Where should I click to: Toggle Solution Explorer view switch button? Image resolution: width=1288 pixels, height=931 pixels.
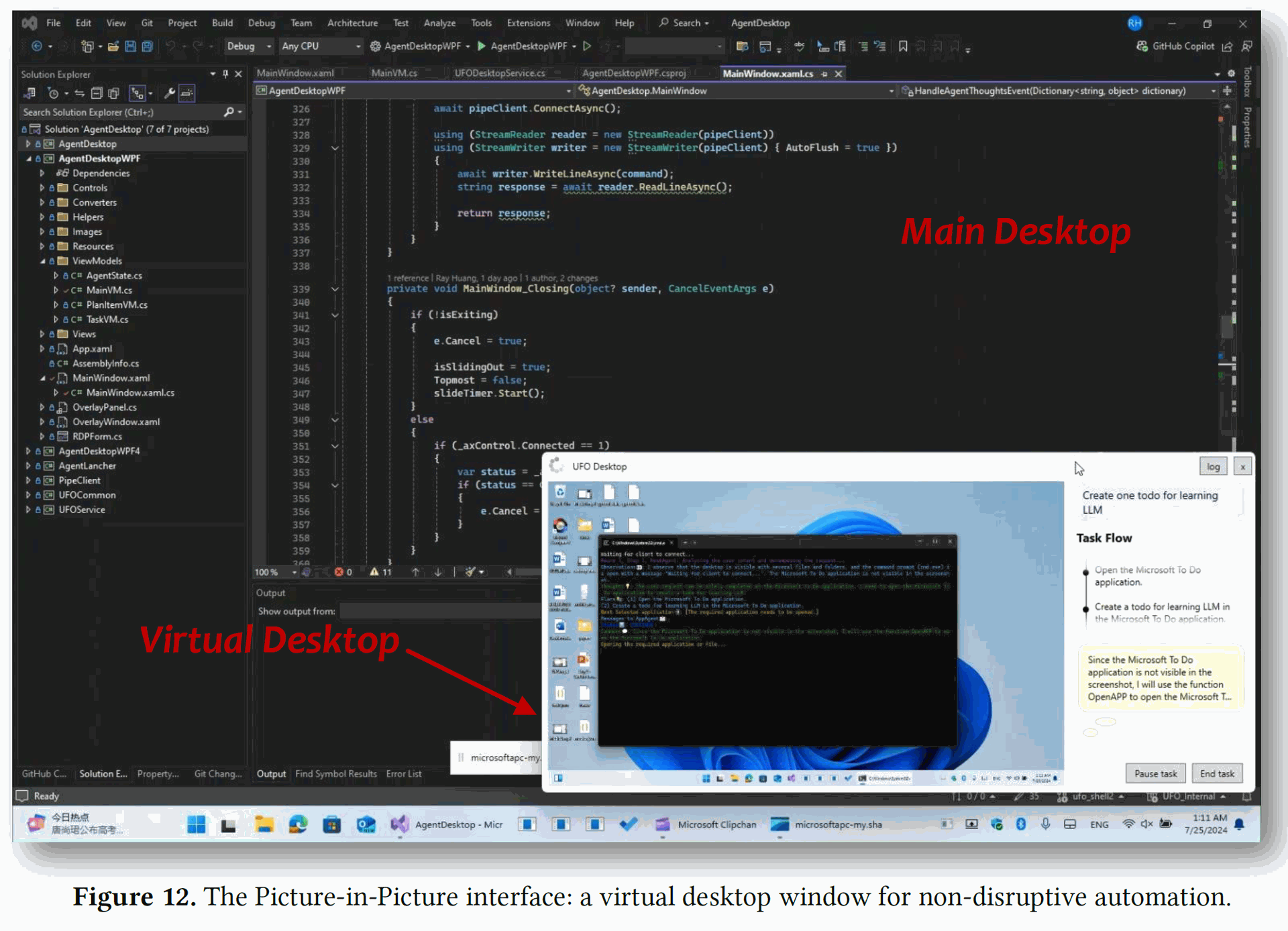(x=29, y=93)
